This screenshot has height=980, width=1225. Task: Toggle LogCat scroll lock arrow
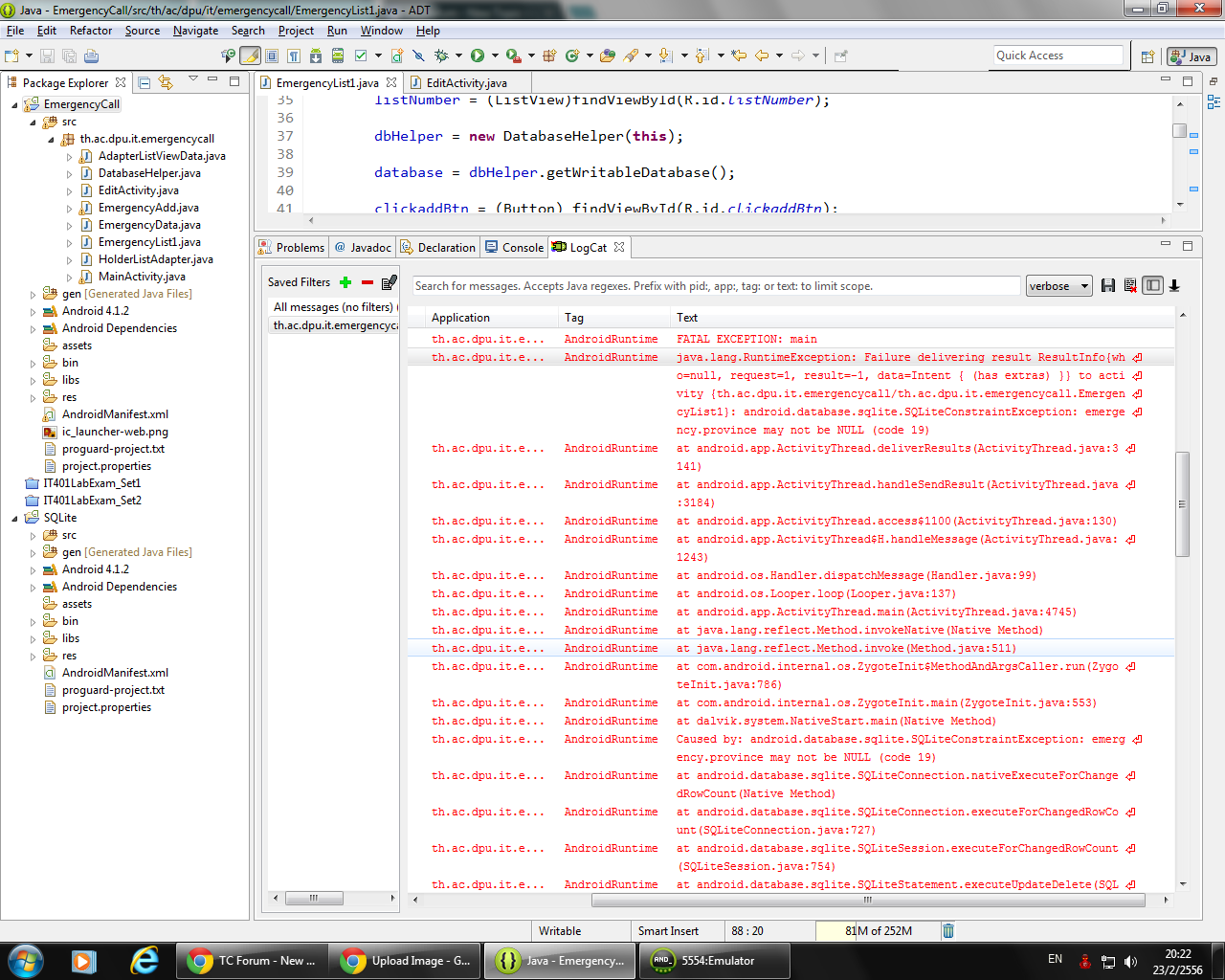(1174, 285)
